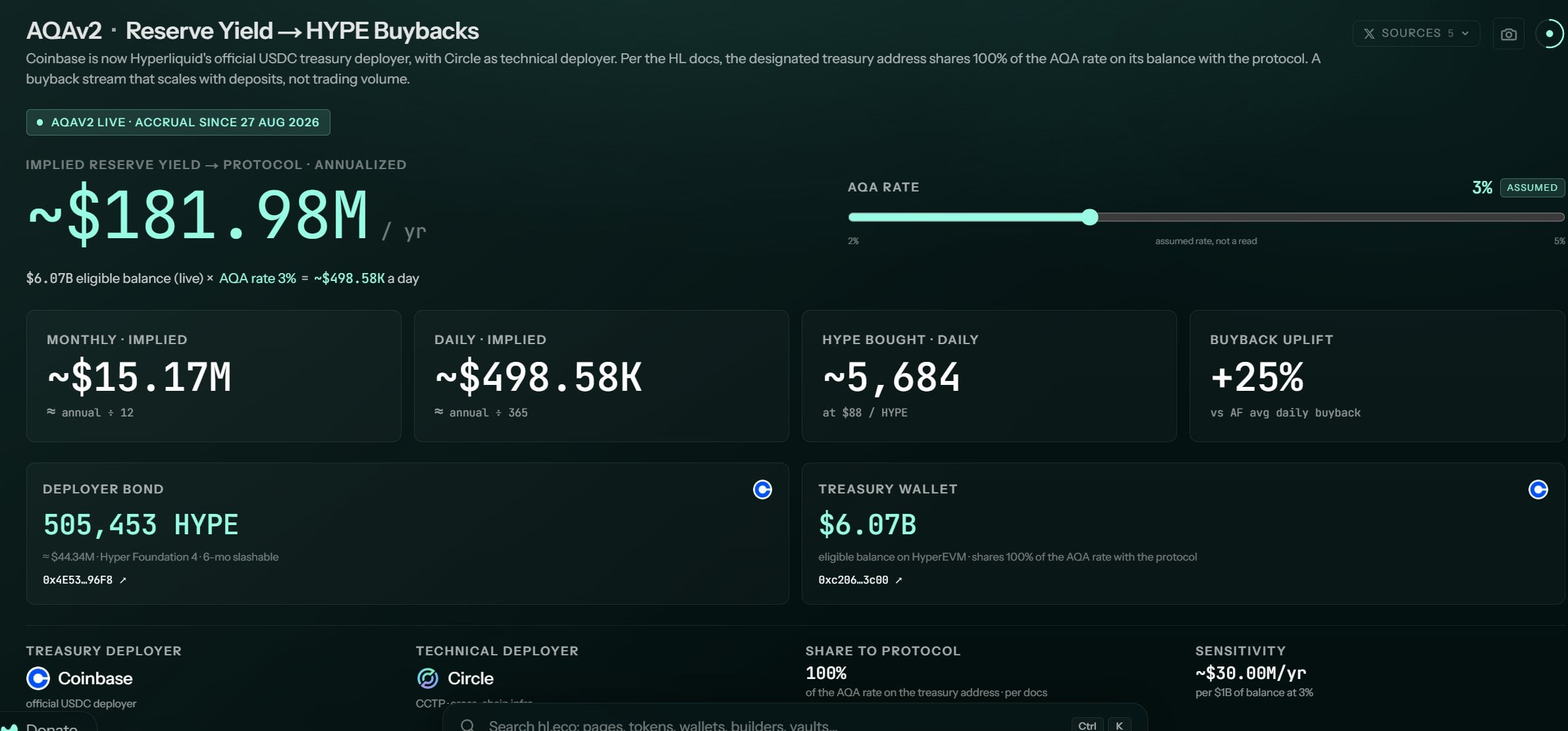Image resolution: width=1568 pixels, height=731 pixels.
Task: Click the ~$498.58K a day text
Action: tap(366, 278)
